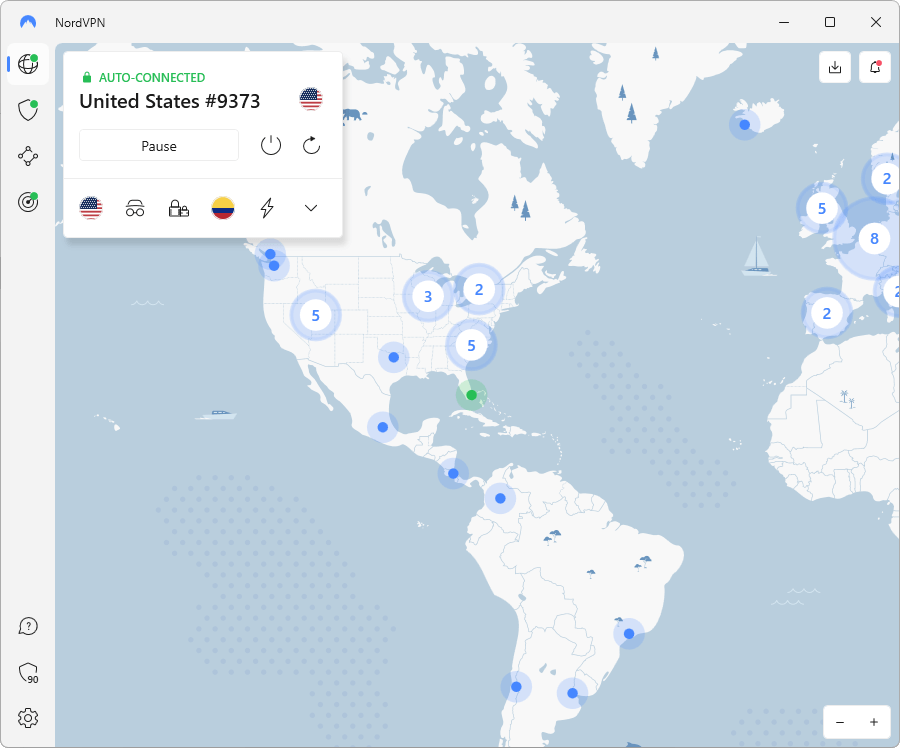Screen dimensions: 900x748
Task: Click the US East Coast cluster of 5
Action: click(x=471, y=346)
